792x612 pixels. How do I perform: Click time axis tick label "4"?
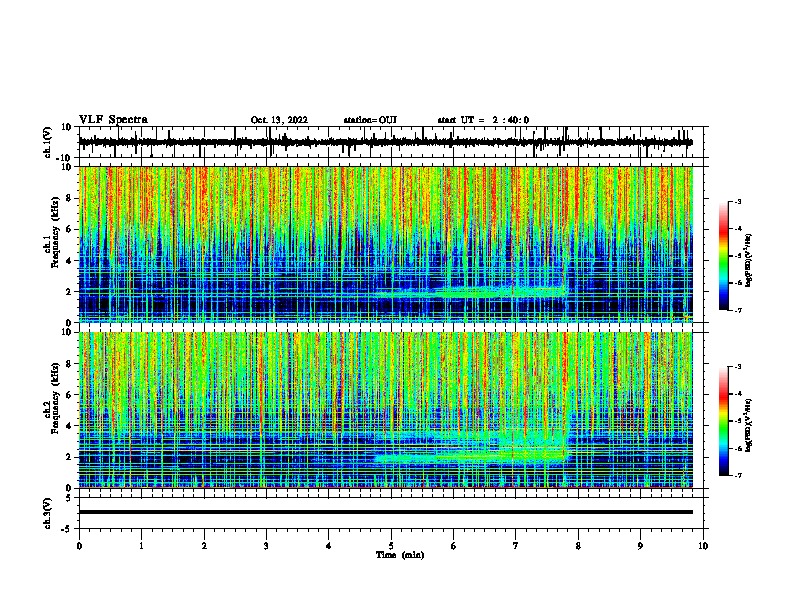click(x=329, y=546)
